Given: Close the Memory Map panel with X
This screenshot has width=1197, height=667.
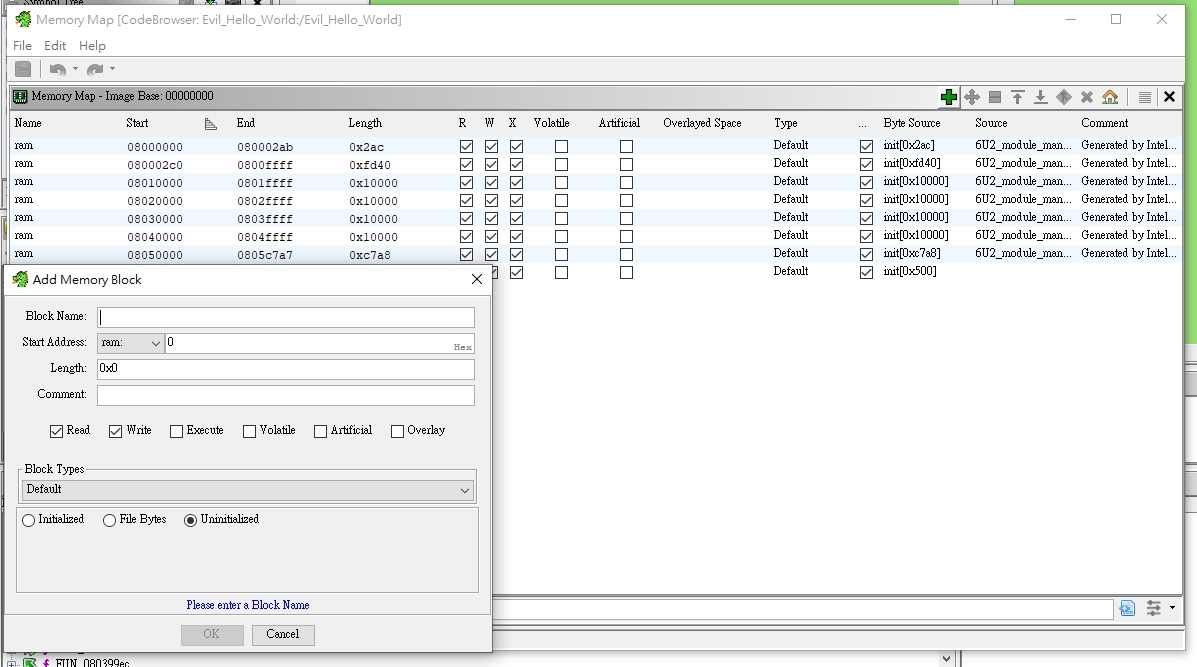Looking at the screenshot, I should tap(1170, 97).
